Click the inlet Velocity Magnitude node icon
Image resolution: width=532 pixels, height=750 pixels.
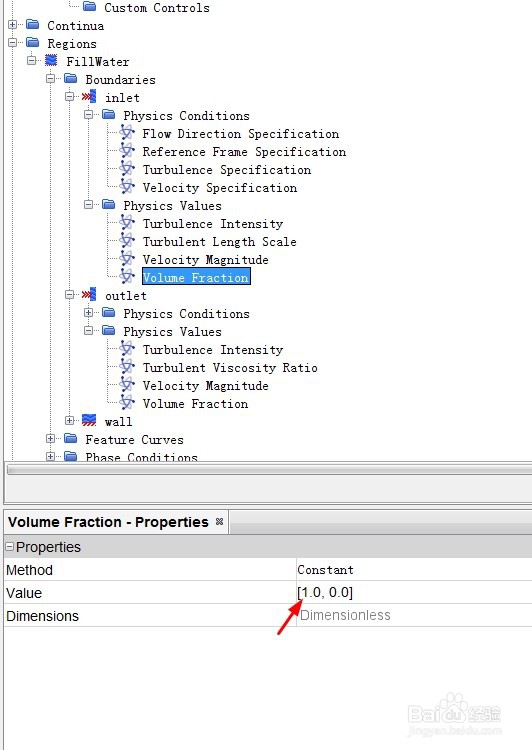[x=127, y=259]
